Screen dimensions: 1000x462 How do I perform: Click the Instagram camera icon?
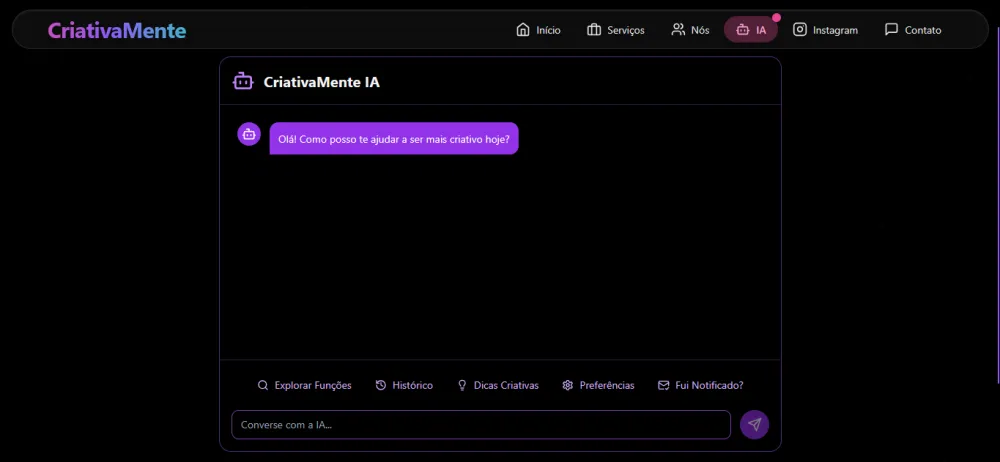800,29
